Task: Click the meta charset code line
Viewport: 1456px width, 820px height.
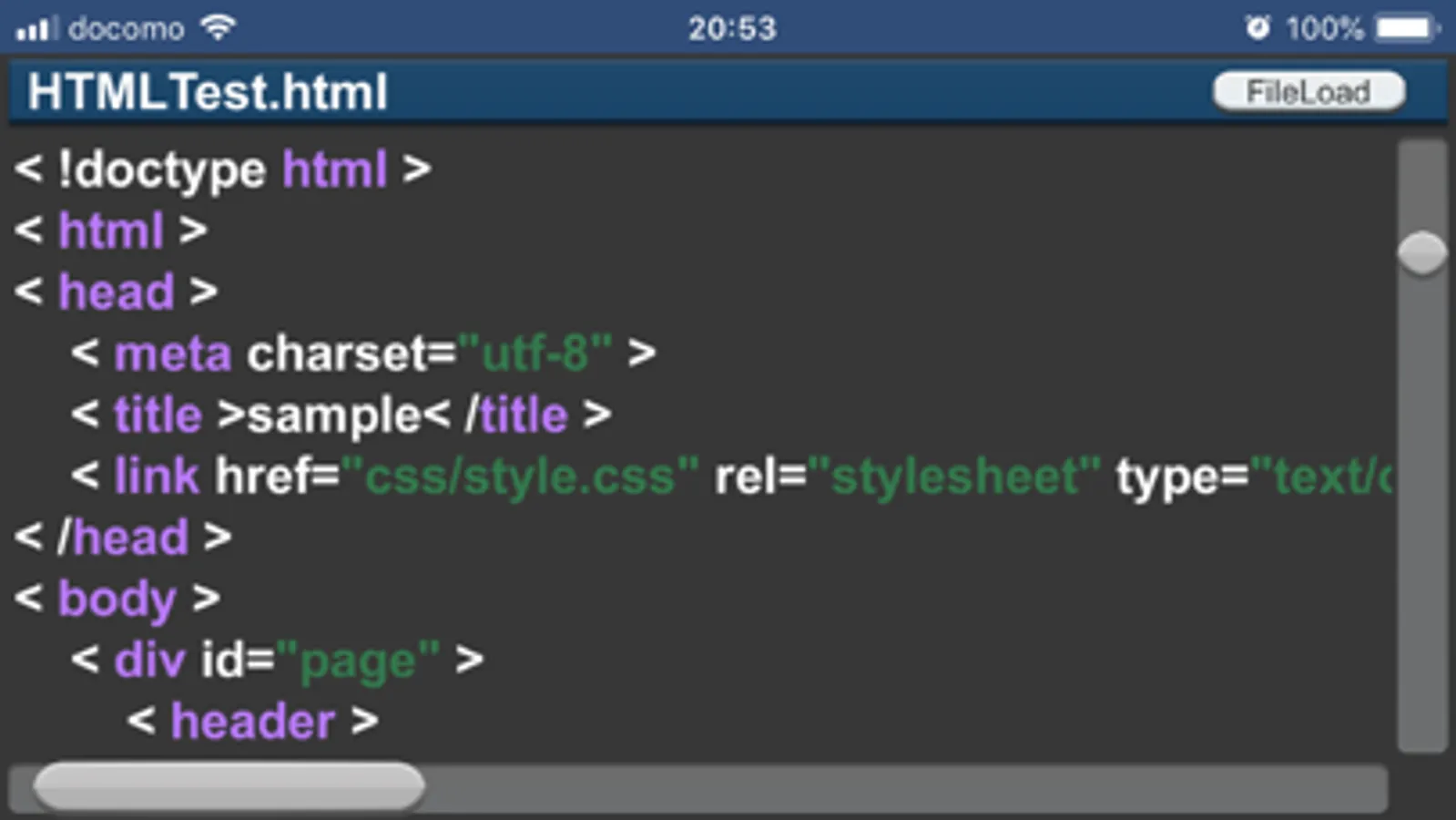Action: pyautogui.click(x=362, y=354)
